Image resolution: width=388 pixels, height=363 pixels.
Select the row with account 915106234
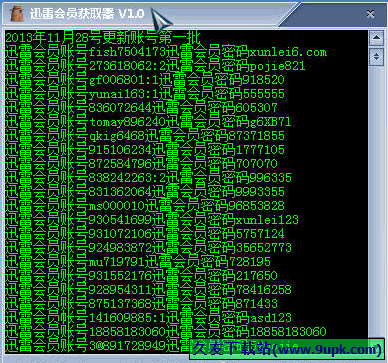pos(145,150)
